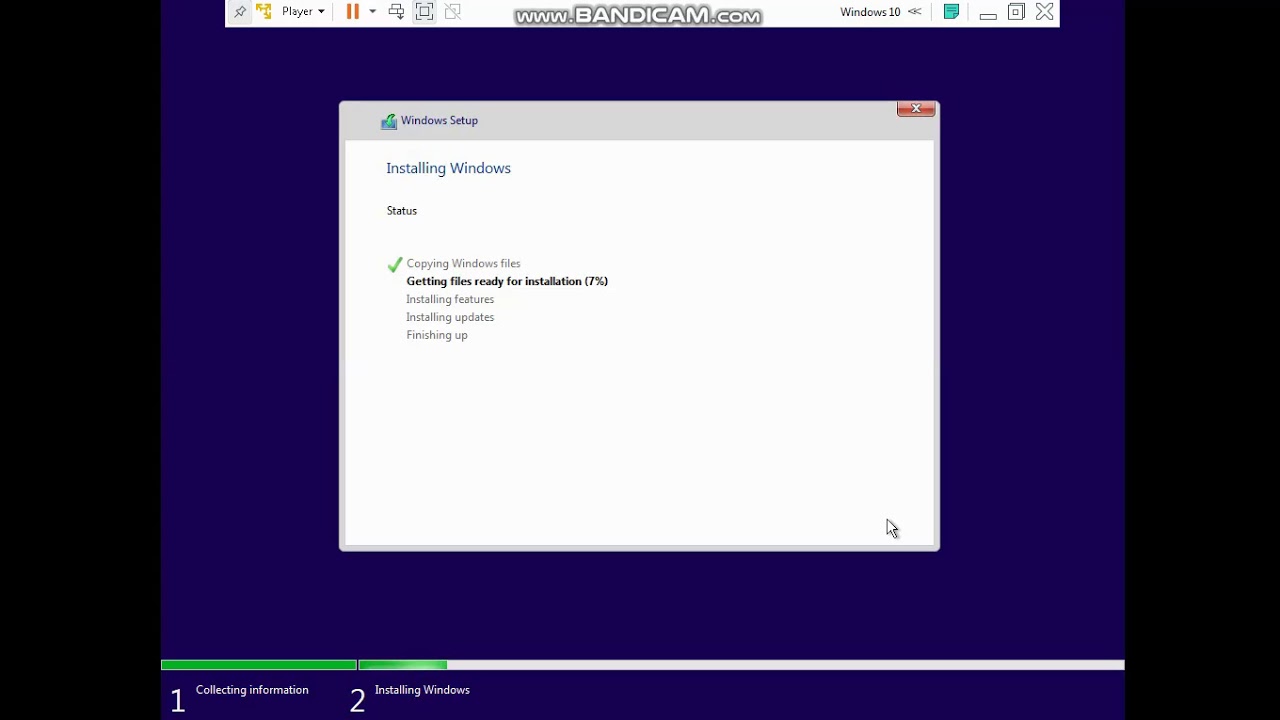Restore the VMware Player window size
1280x720 pixels.
1016,12
